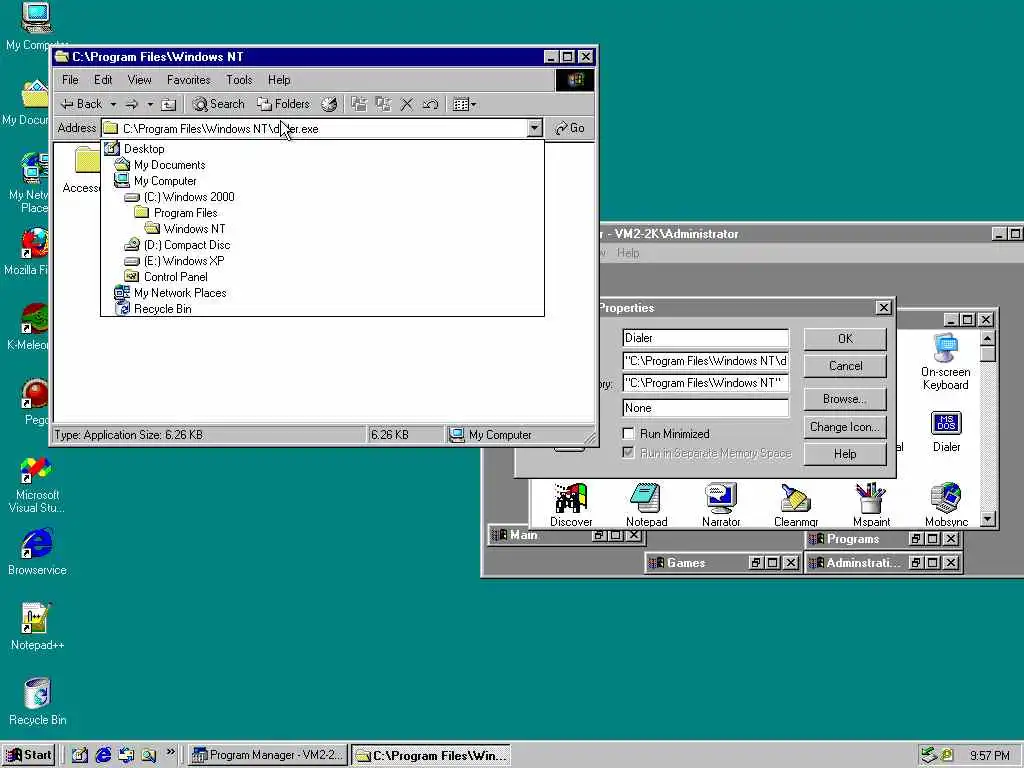The width and height of the screenshot is (1024, 768).
Task: Click into the Address bar path field
Action: point(314,128)
